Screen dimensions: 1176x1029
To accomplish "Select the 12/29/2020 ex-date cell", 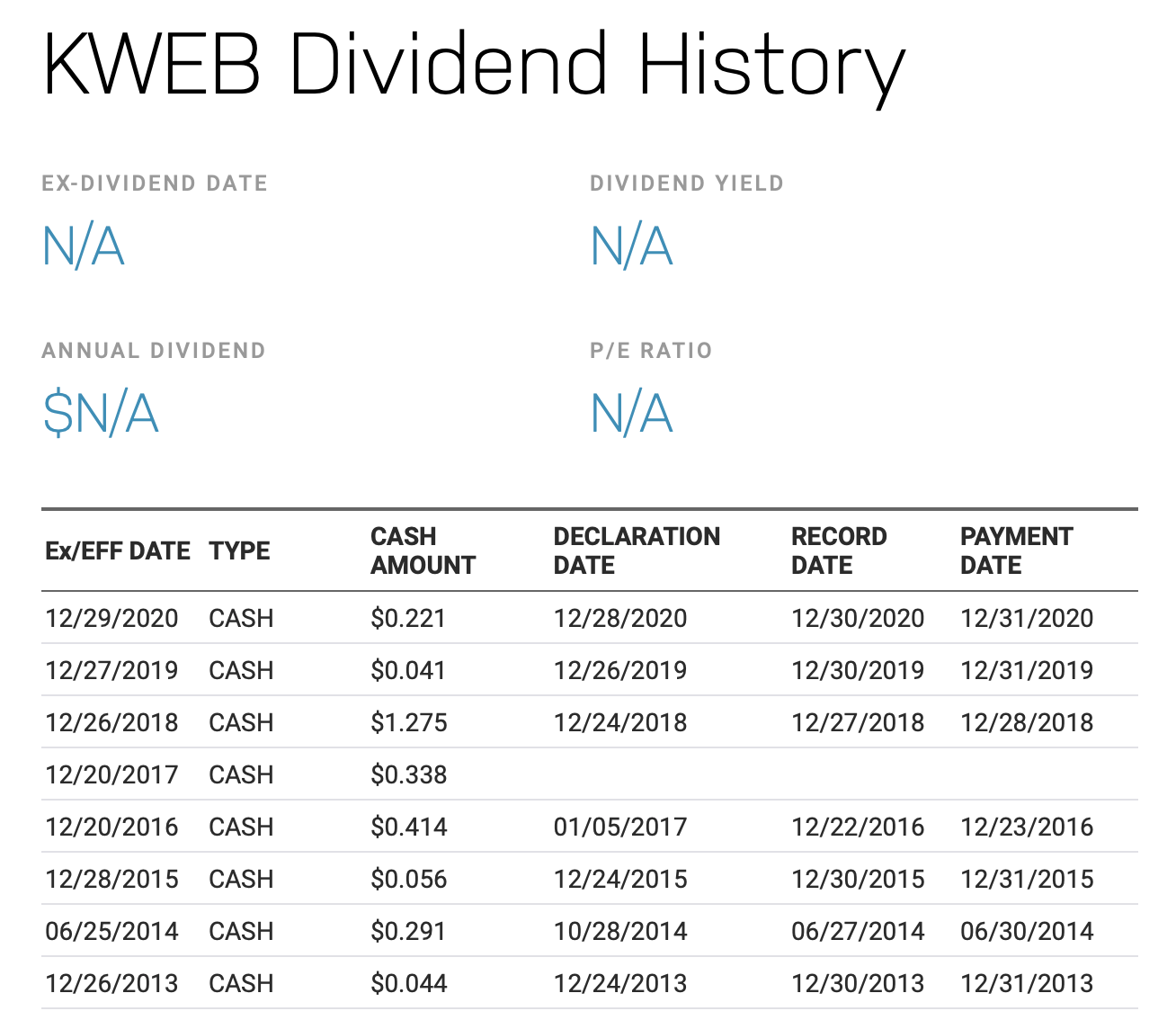I will tap(111, 619).
